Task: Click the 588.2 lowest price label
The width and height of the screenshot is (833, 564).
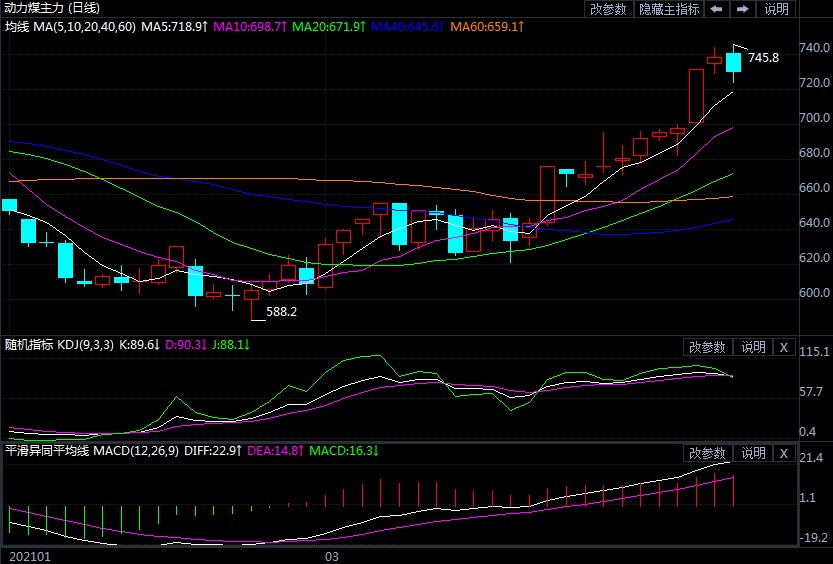Action: point(281,312)
